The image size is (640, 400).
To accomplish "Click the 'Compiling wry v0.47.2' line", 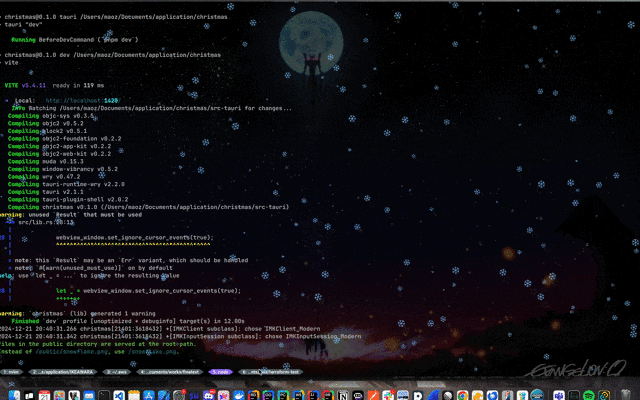I will pyautogui.click(x=44, y=177).
